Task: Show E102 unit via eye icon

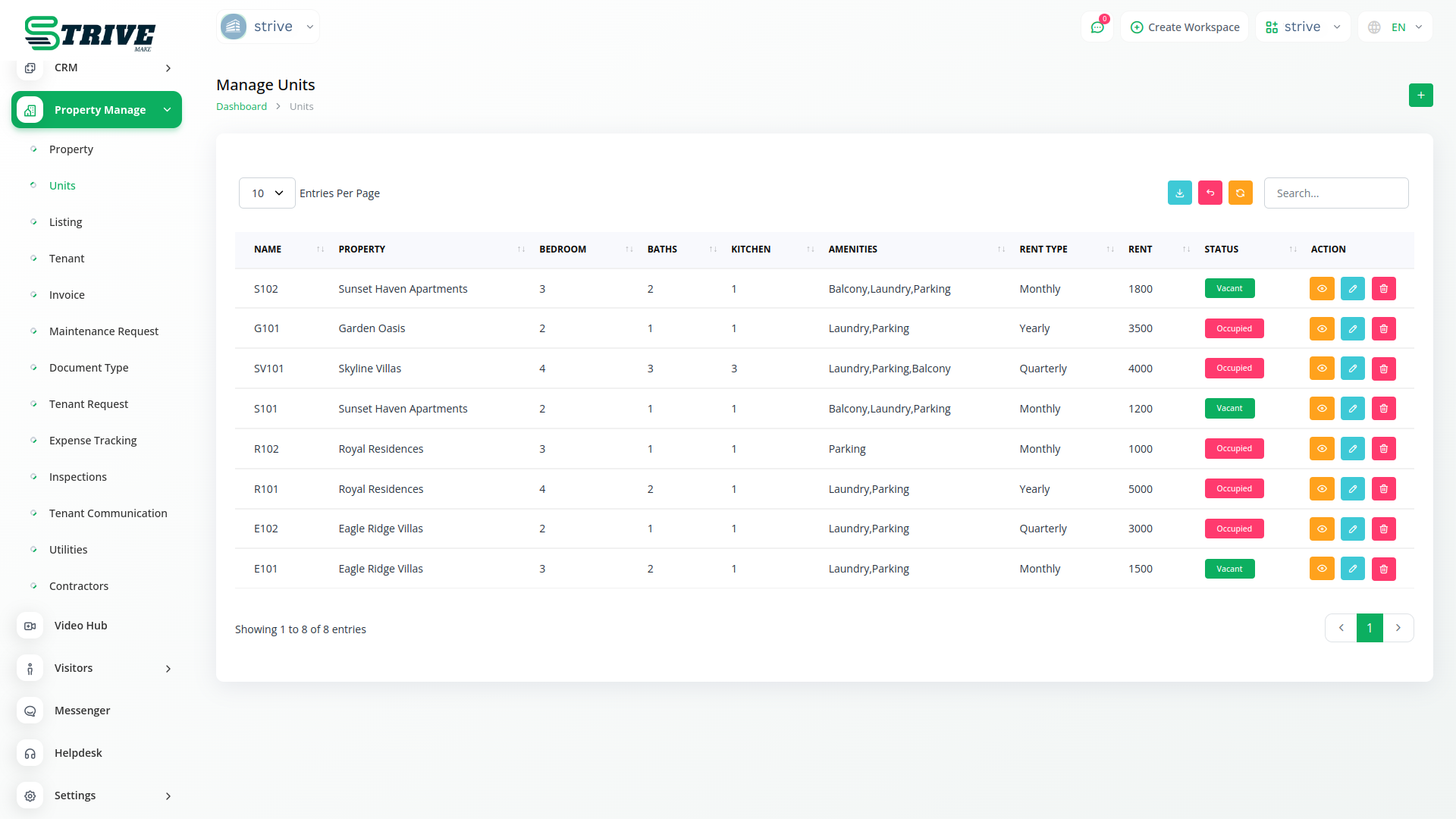Action: (x=1321, y=529)
